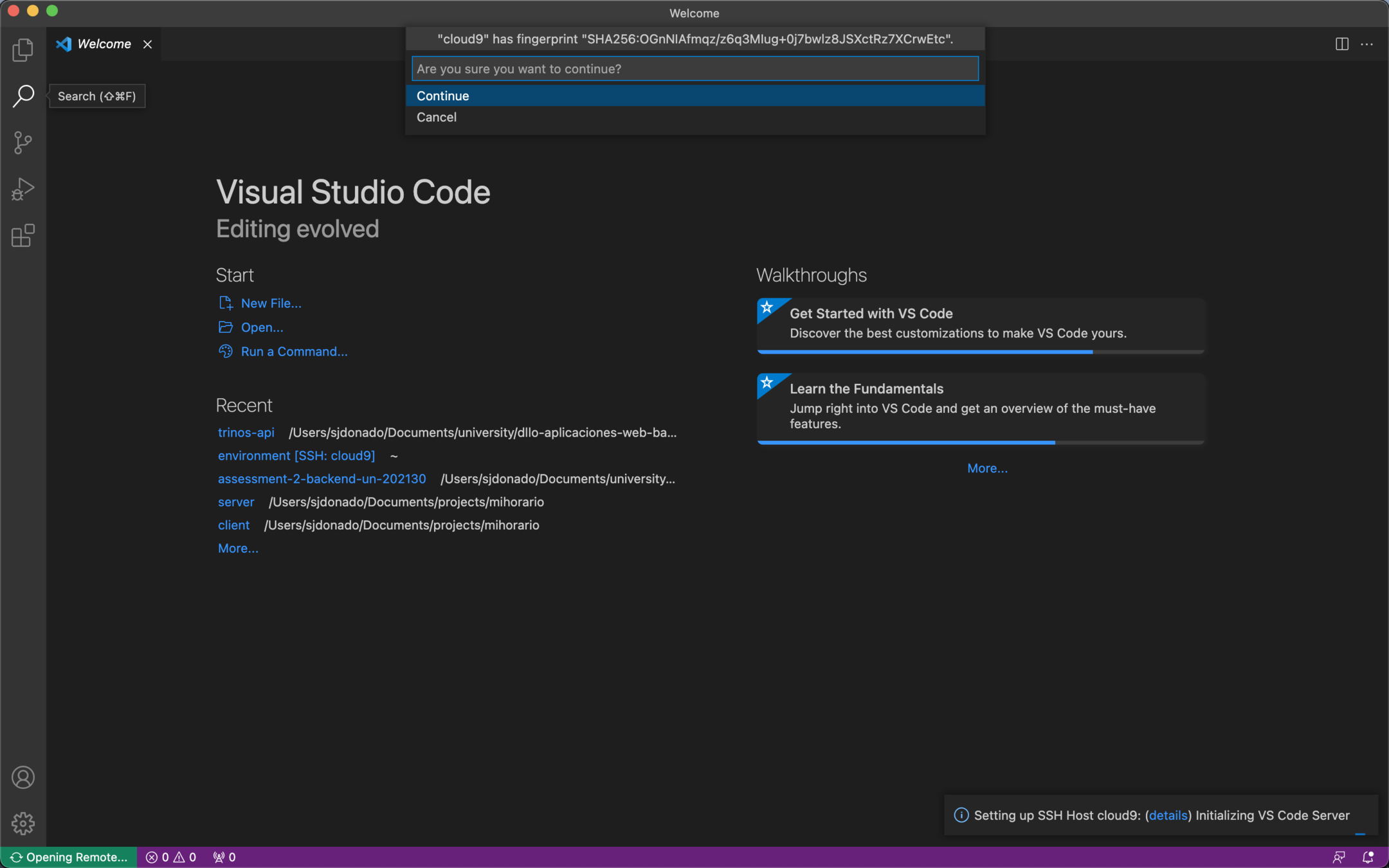Open the Search view icon

click(x=23, y=96)
